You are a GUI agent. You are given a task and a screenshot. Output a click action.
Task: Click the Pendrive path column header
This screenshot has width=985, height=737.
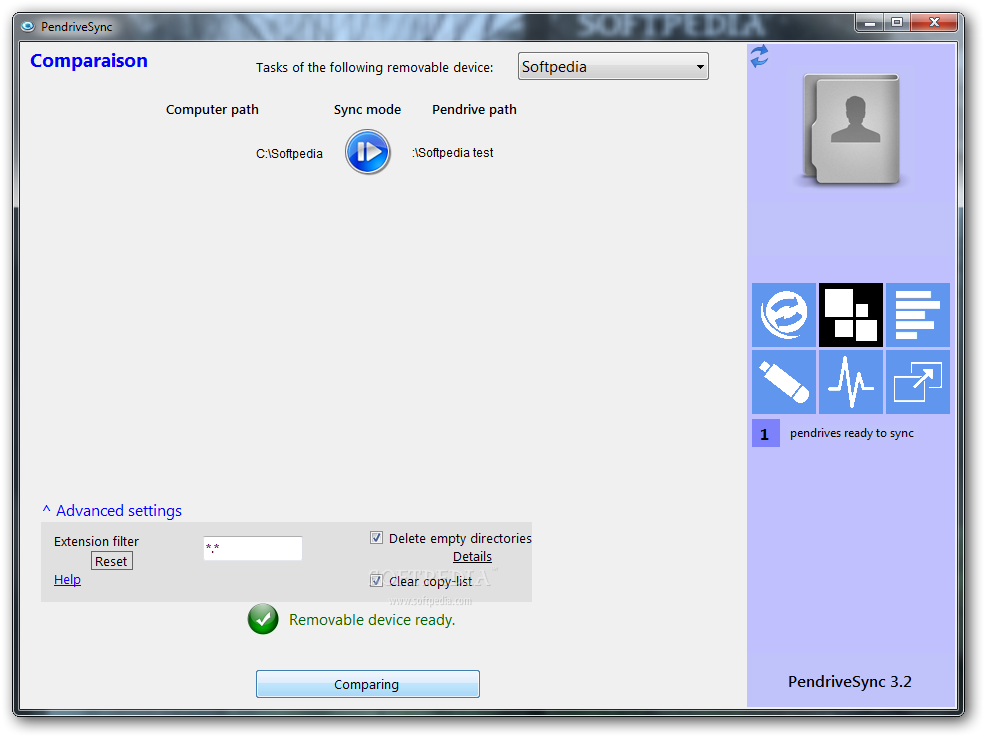474,109
